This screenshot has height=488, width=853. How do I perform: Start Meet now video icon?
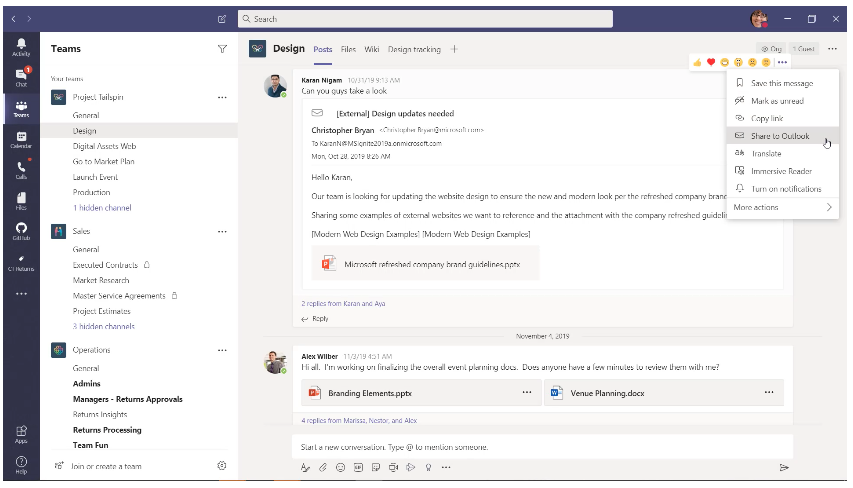(393, 467)
